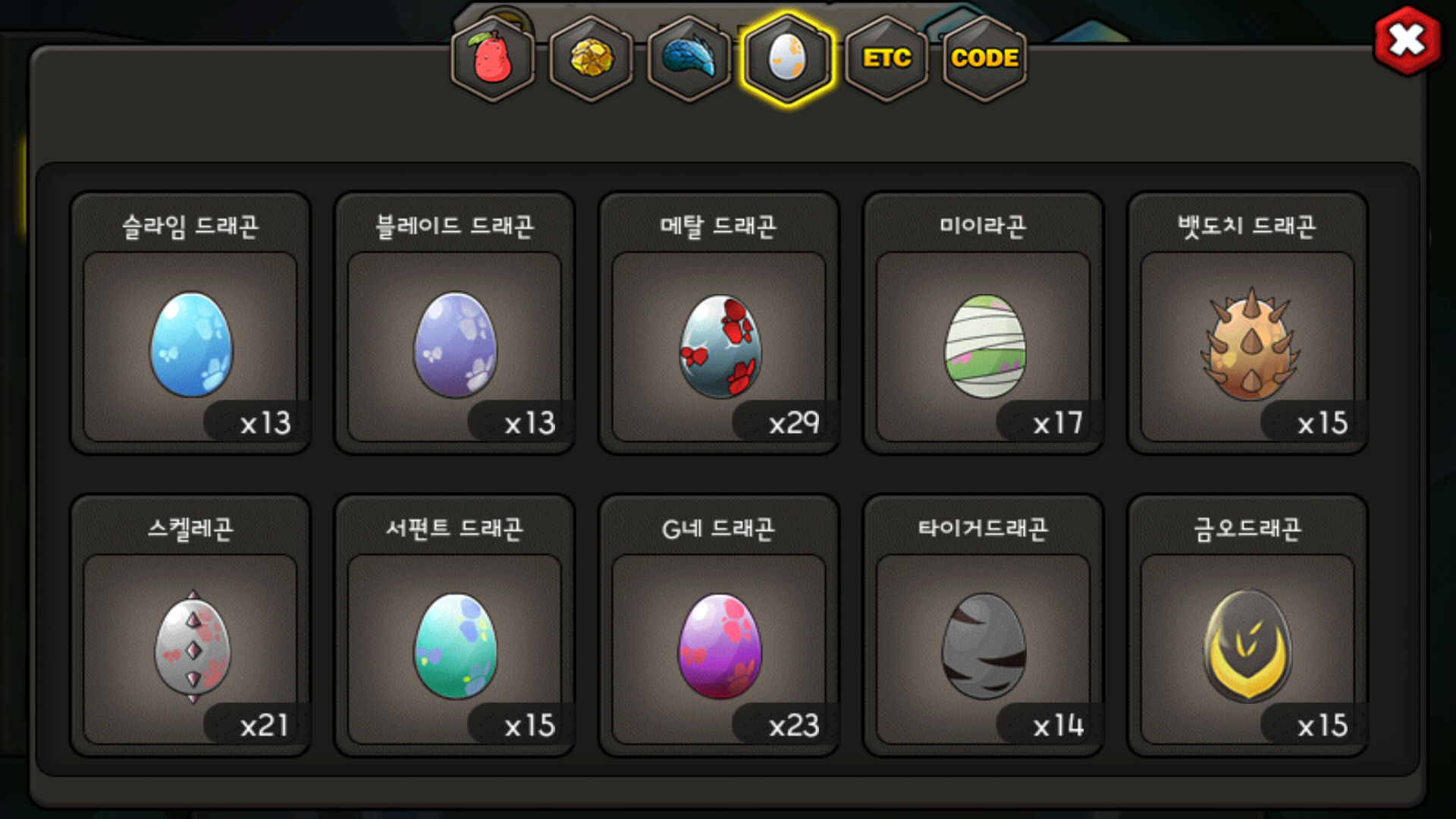Click the 미이라곤 card title
1456x819 pixels.
tap(983, 226)
